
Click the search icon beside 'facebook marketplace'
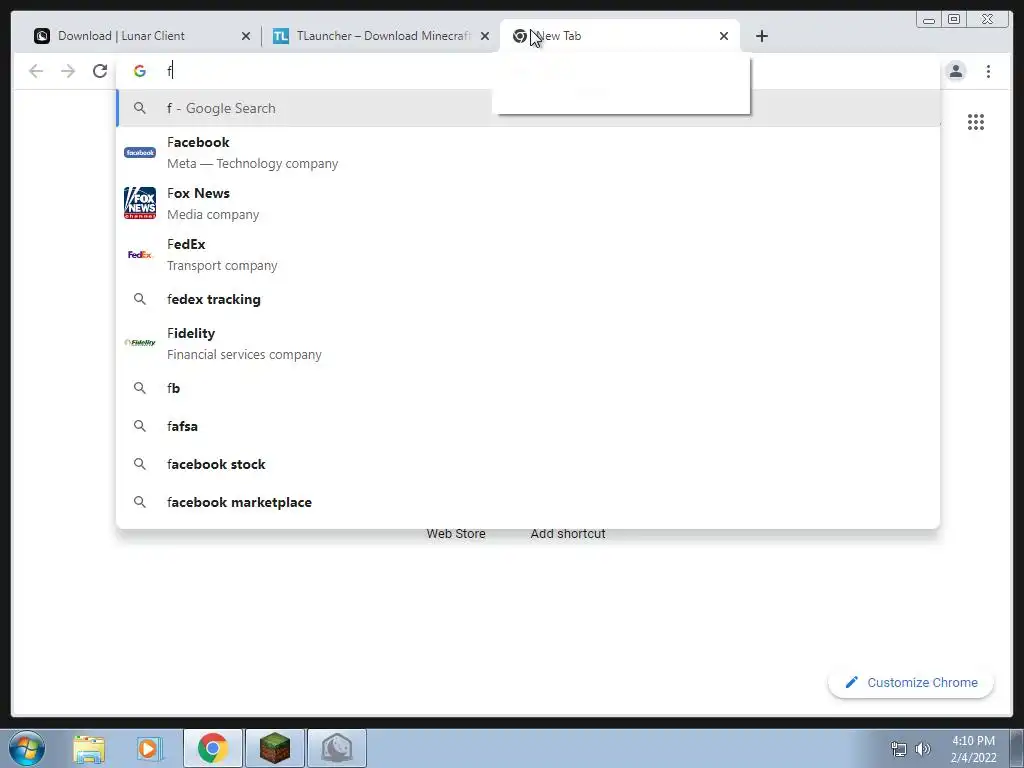point(140,502)
